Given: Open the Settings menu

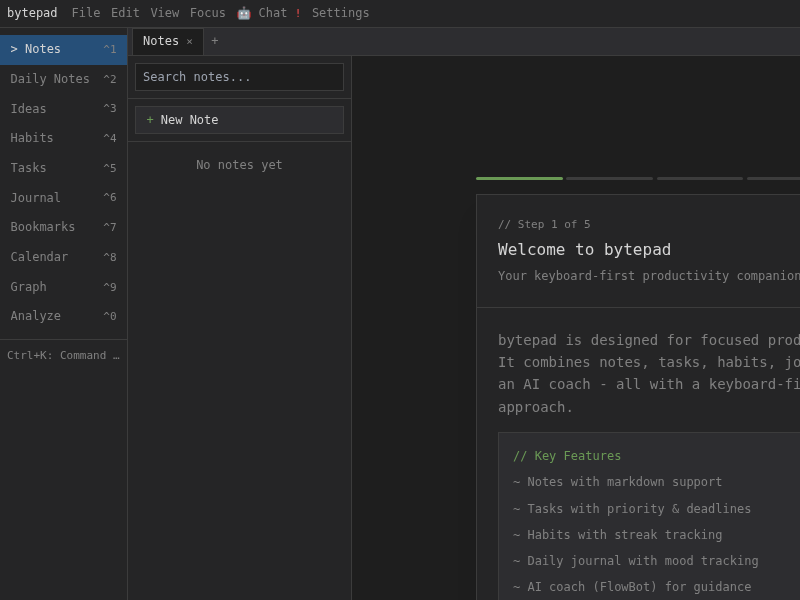Looking at the screenshot, I should (340, 13).
